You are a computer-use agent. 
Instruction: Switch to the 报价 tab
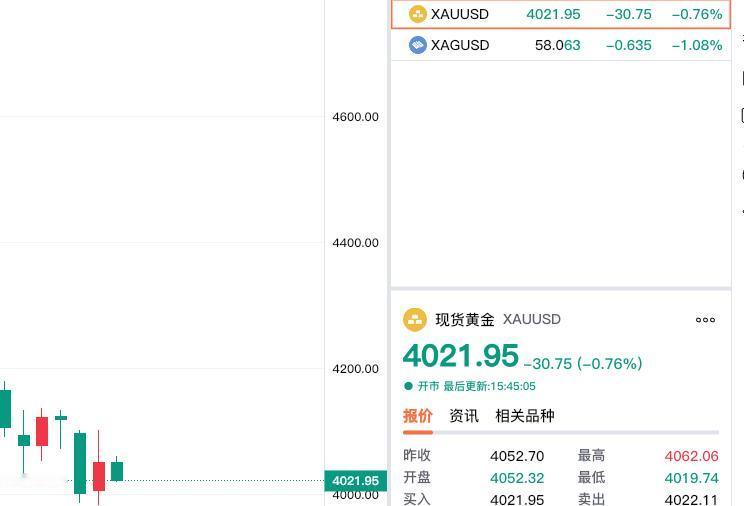point(418,416)
